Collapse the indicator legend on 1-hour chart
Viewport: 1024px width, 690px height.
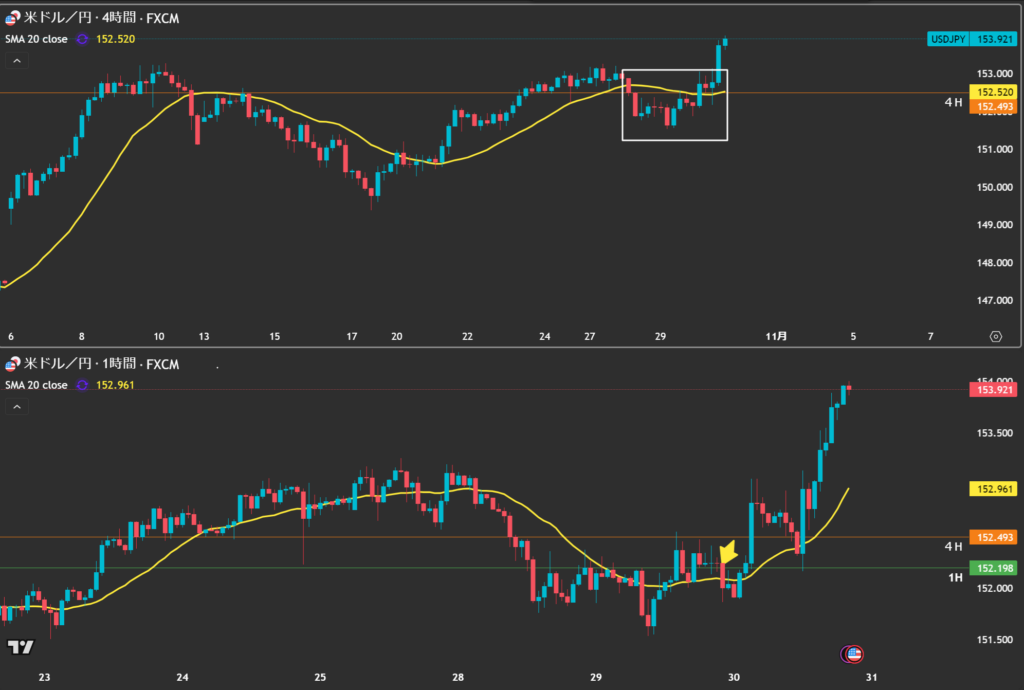pos(16,407)
